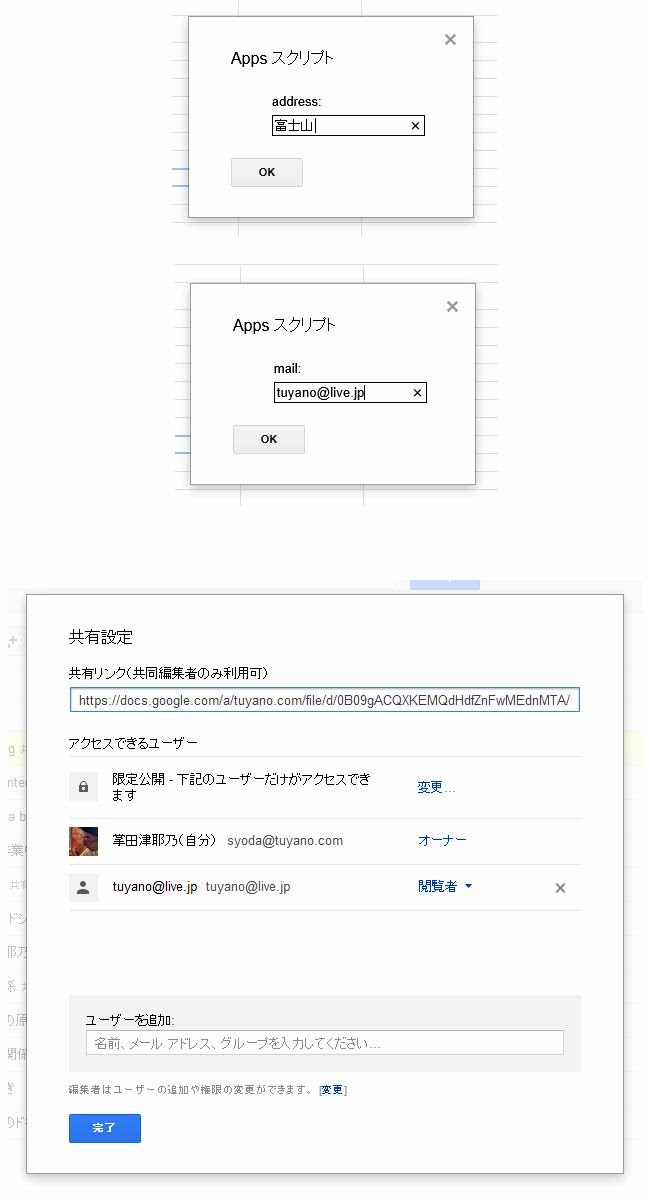
Task: Expand the 閲覧者 permission dropdown
Action: click(x=445, y=887)
